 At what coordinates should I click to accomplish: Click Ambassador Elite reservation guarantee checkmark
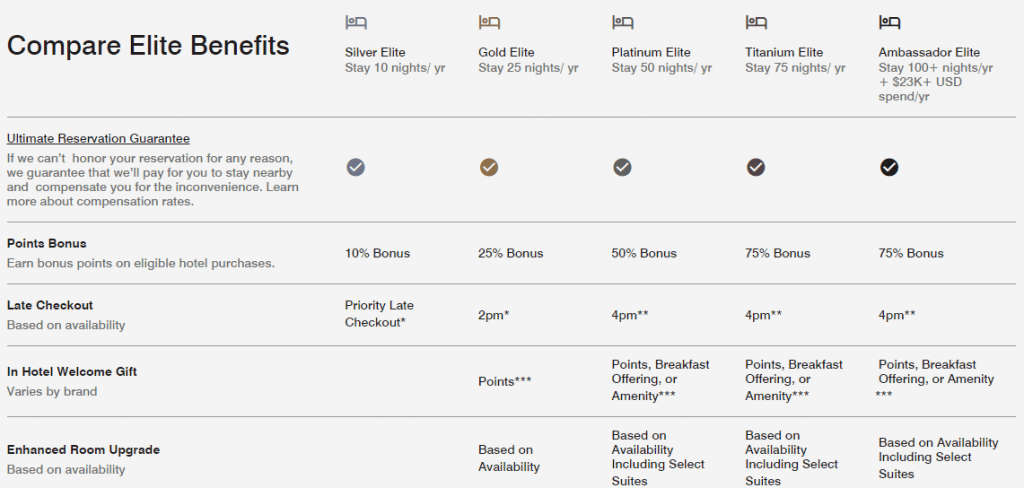pos(889,167)
